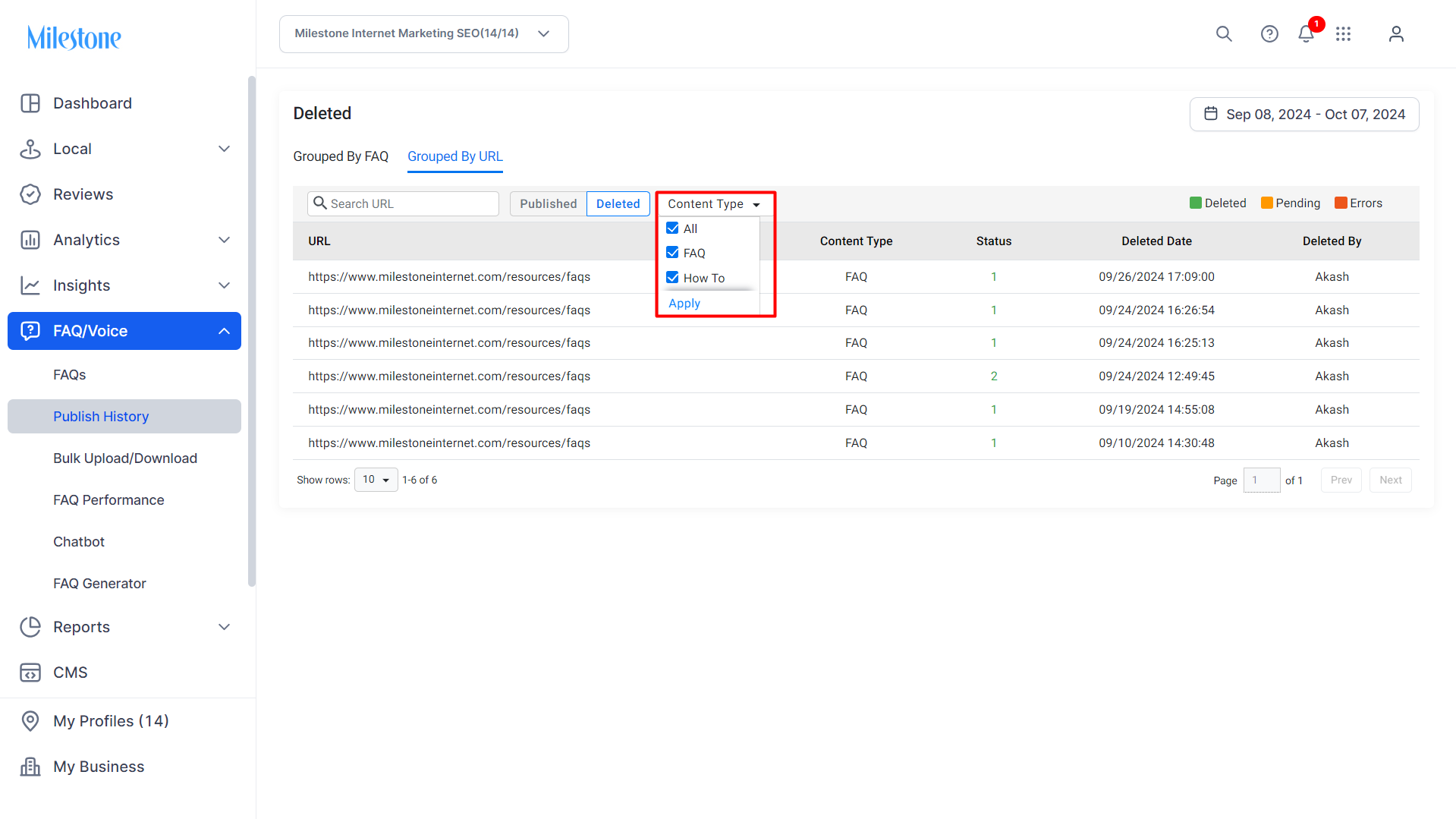
Task: Click the My Profiles location icon
Action: 30,721
